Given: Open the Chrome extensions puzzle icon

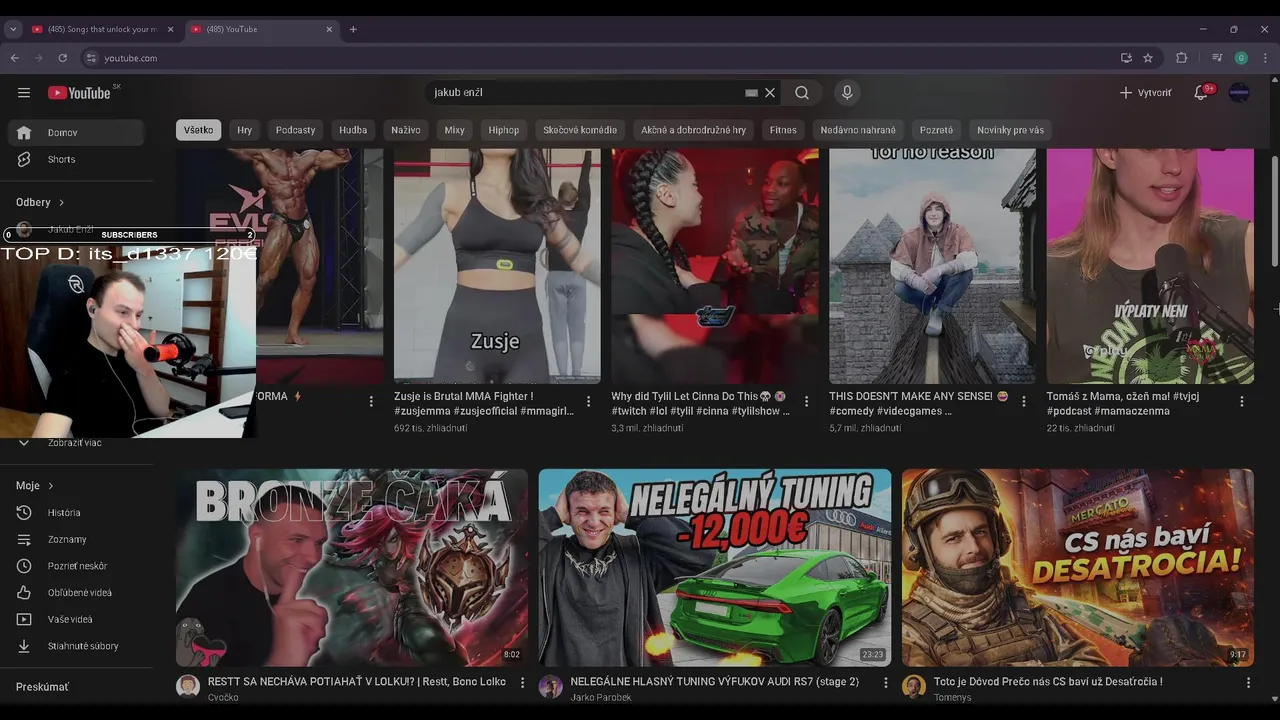Looking at the screenshot, I should 1181,58.
